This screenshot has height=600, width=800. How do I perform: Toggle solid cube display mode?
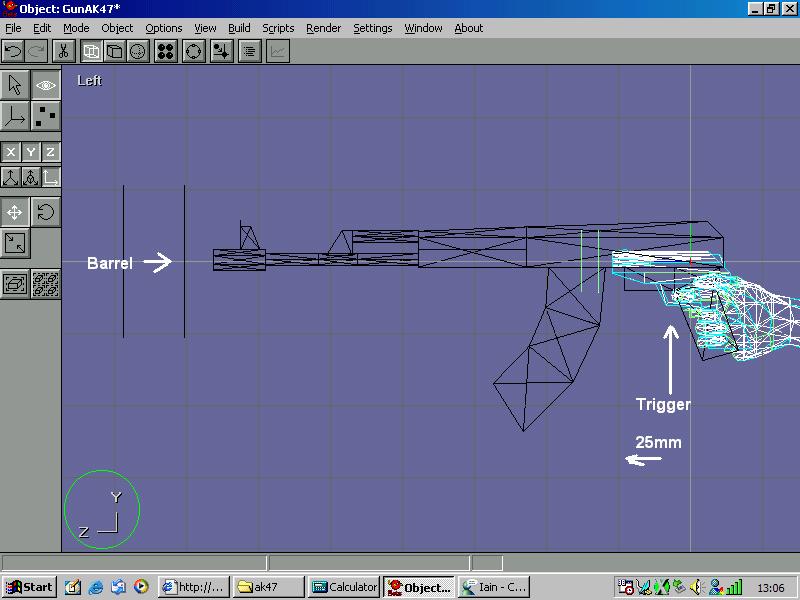pyautogui.click(x=115, y=51)
